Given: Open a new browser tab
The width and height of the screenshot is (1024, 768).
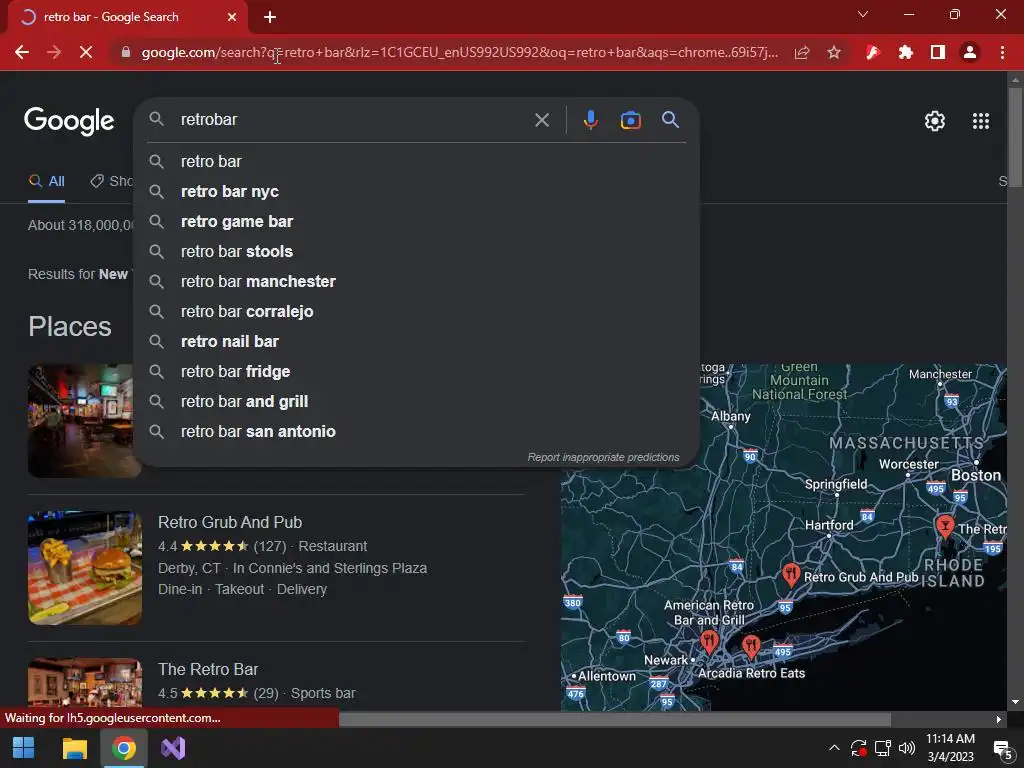Looking at the screenshot, I should coord(270,17).
